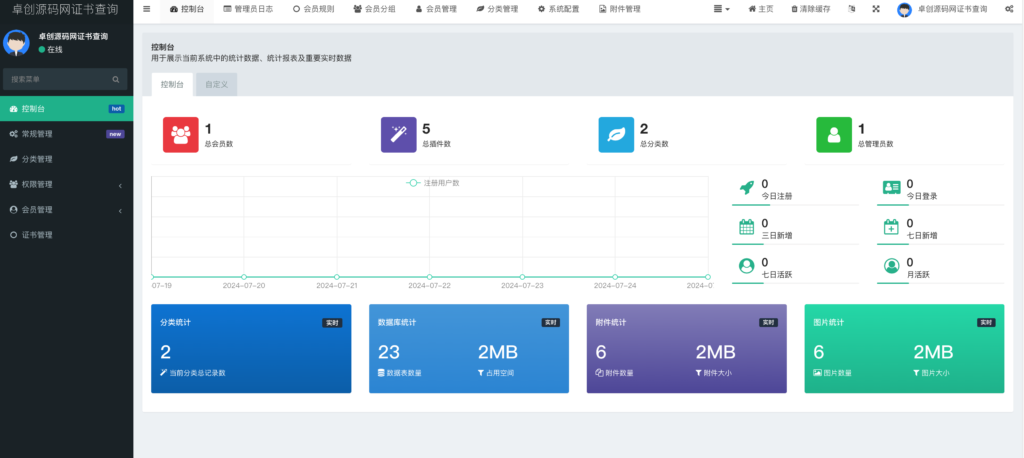Click the calendar-plus icon for 七日新增

point(891,227)
